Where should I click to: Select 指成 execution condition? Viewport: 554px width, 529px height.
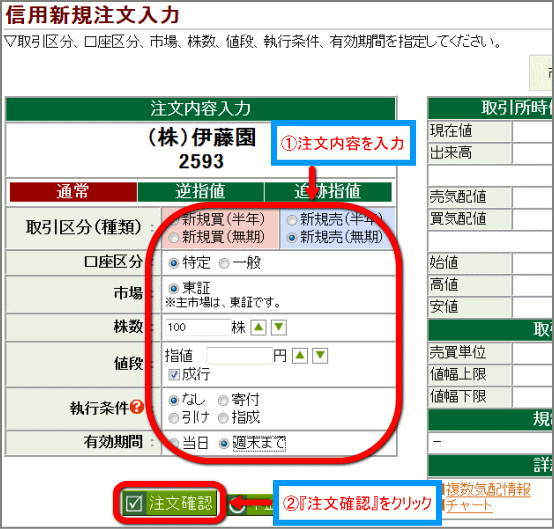[223, 418]
